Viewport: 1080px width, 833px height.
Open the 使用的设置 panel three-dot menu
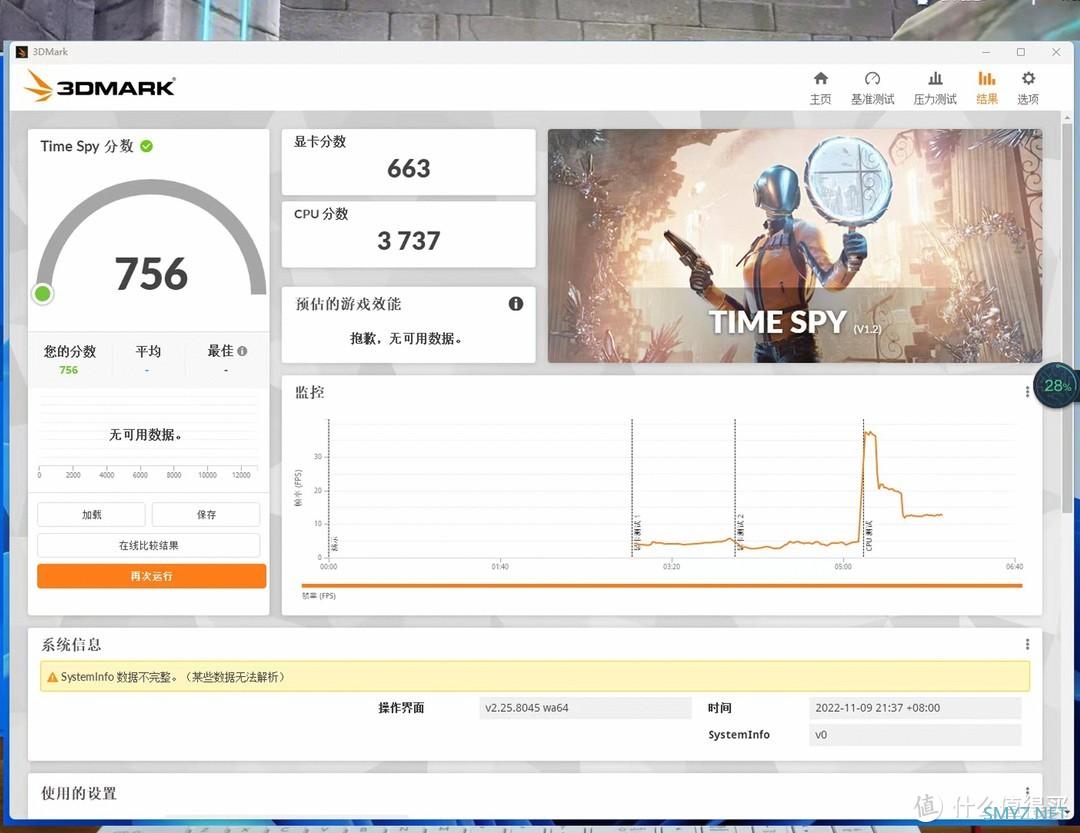1027,792
